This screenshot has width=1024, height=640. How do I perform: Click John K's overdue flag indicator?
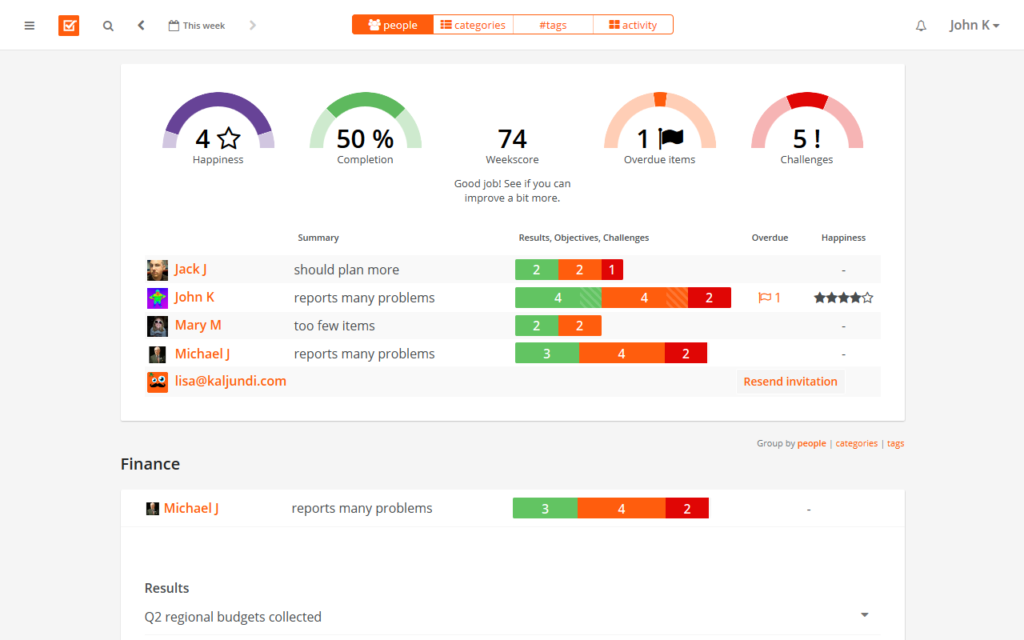click(768, 297)
